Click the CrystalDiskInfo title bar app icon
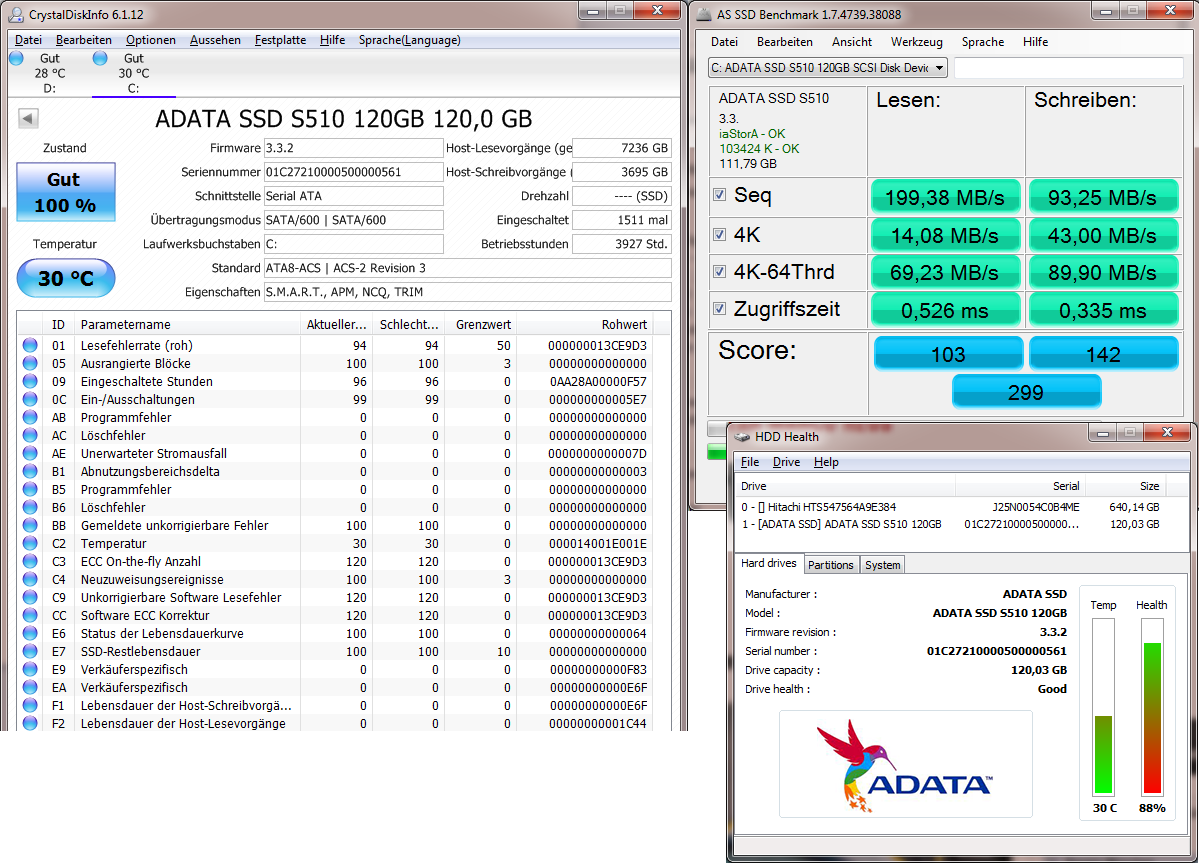Screen dimensions: 1199x863 [x=15, y=15]
